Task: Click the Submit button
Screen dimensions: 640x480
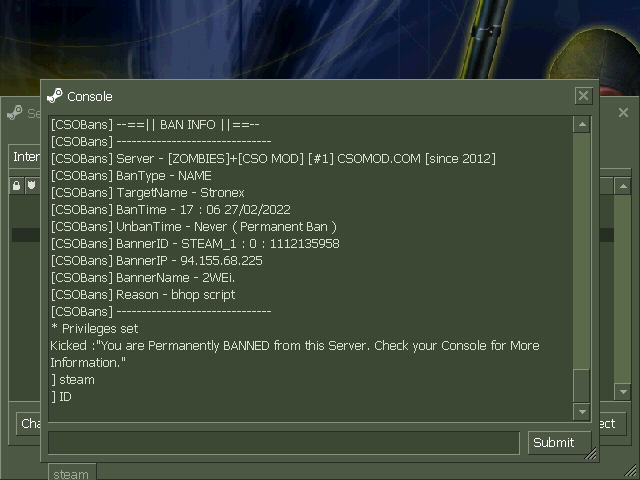Action: pyautogui.click(x=559, y=442)
